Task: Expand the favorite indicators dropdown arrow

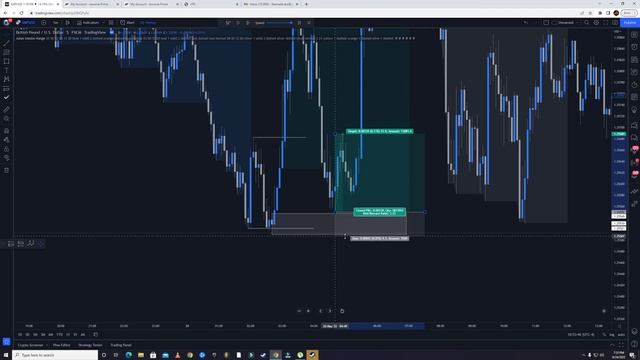Action: 103,22
